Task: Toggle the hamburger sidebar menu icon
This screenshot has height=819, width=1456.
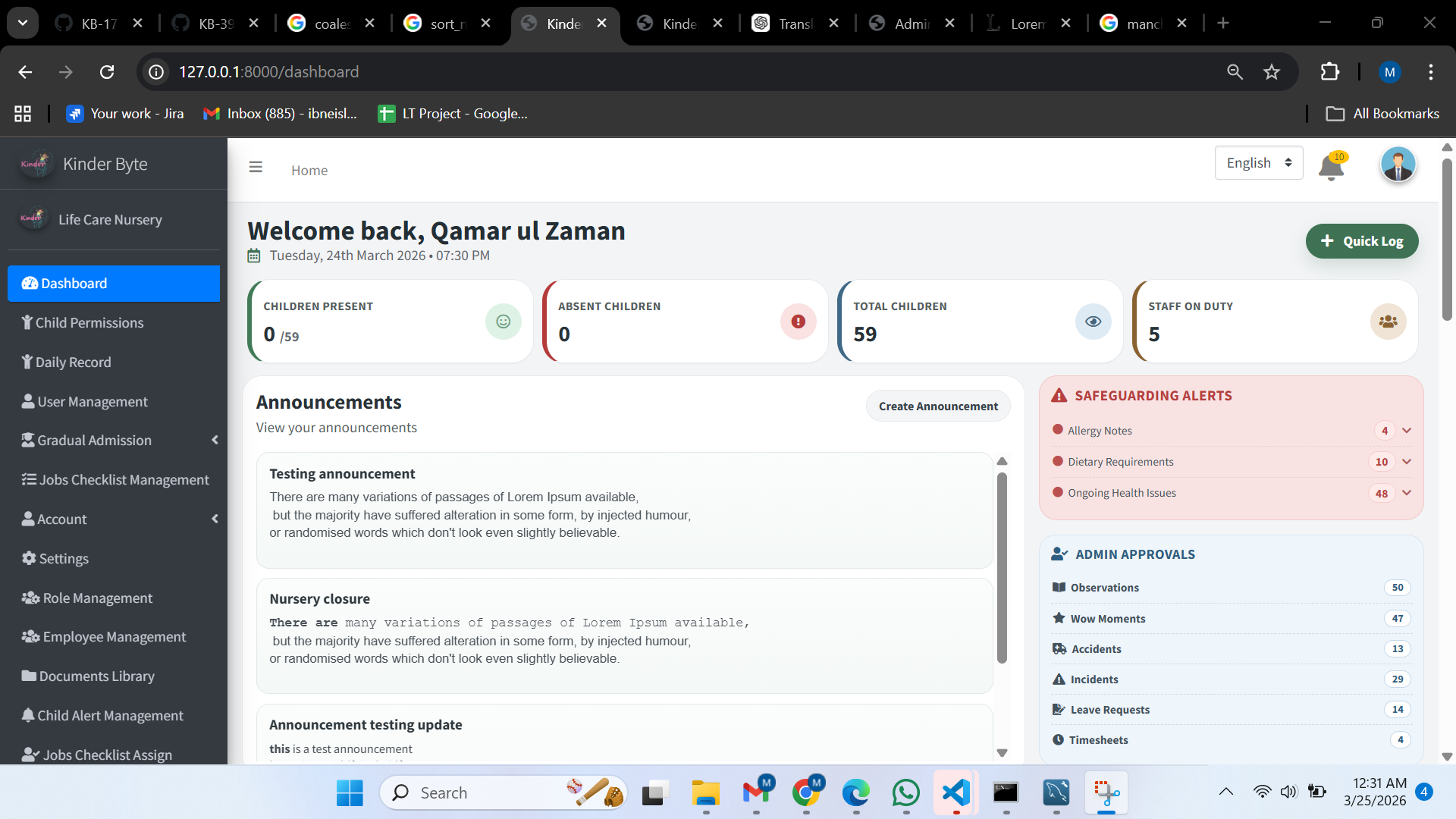Action: [x=256, y=167]
